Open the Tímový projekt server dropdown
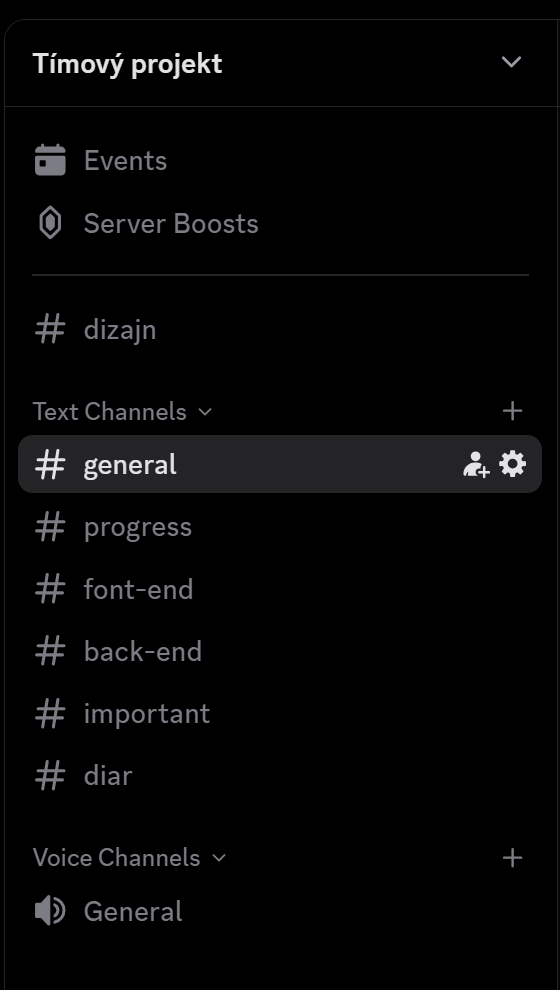 511,62
